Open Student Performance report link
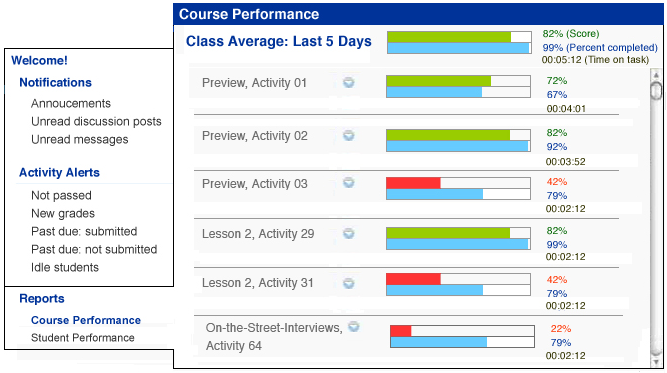 coord(83,338)
